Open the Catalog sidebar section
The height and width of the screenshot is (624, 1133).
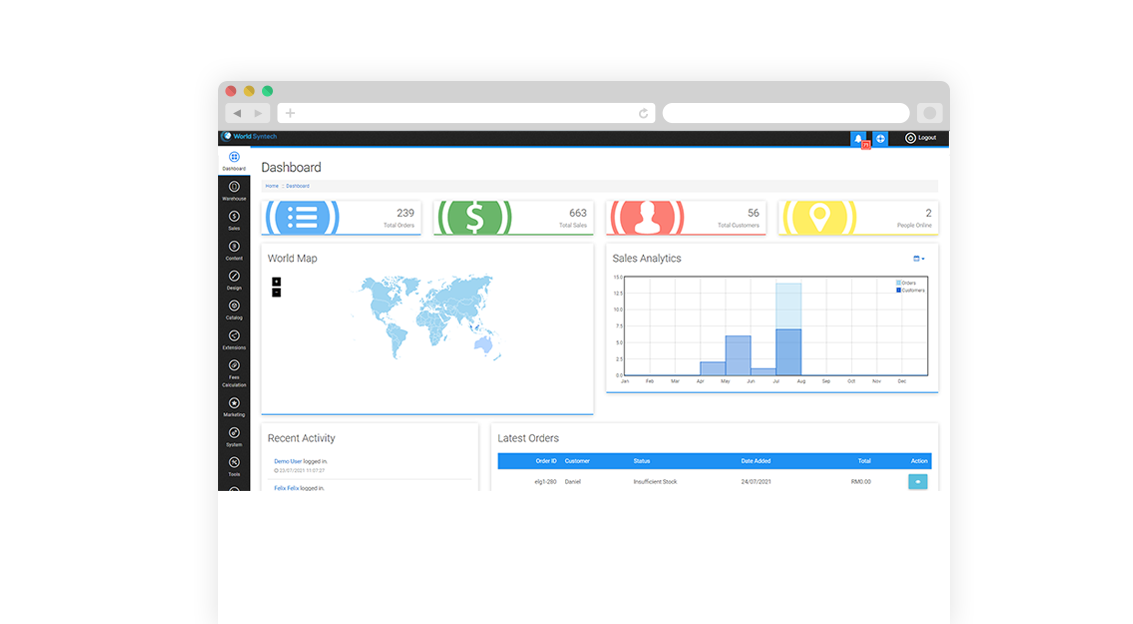click(234, 308)
